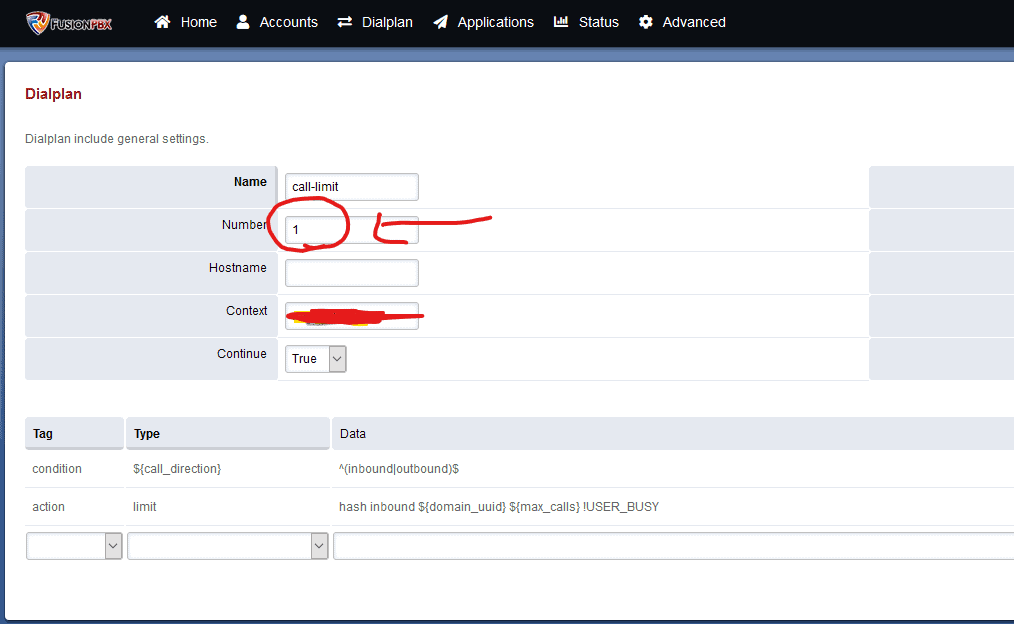Click the FusionPBX logo
Screen dimensions: 1014x624
tap(69, 22)
